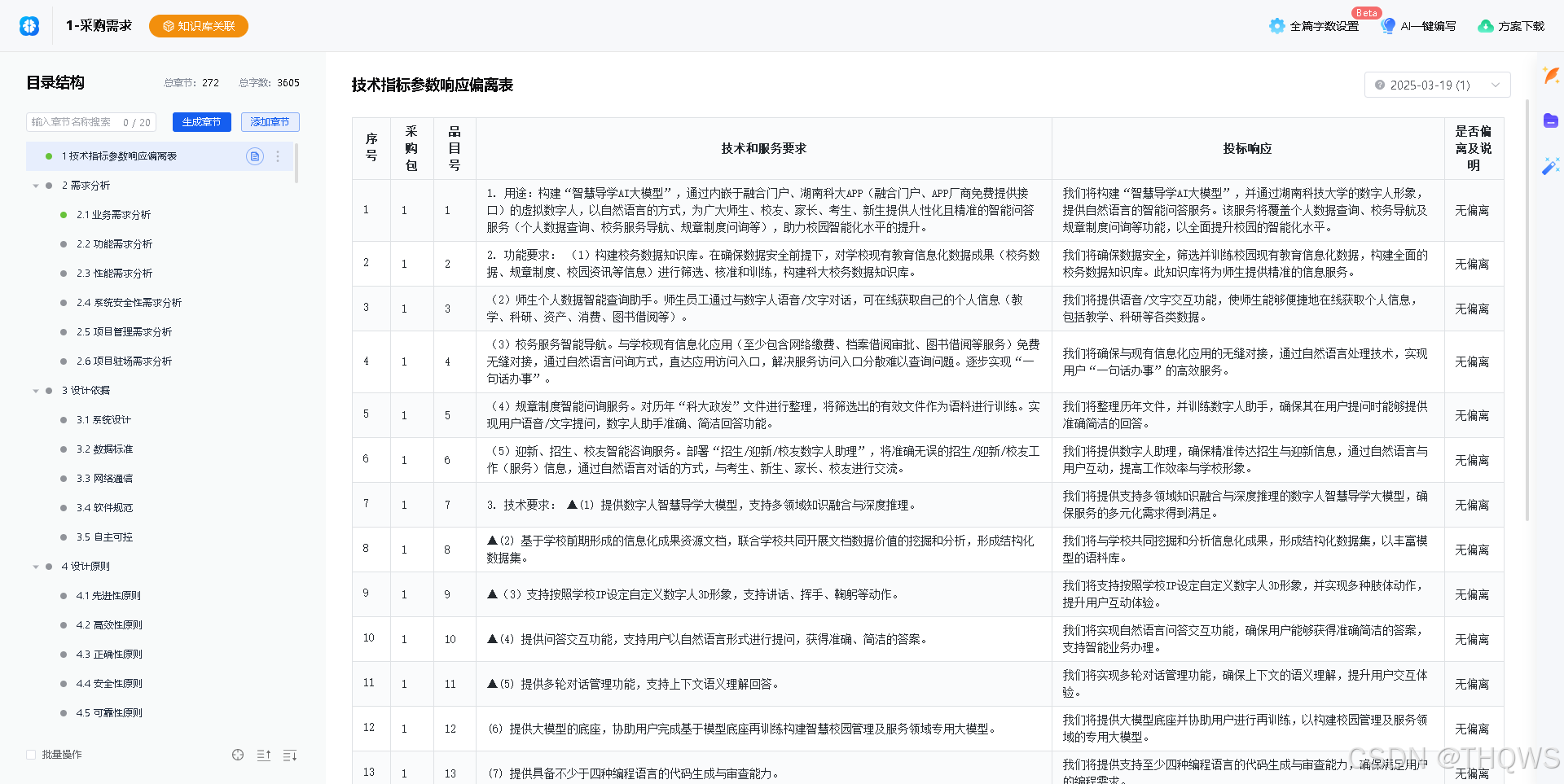
Task: Select 4.2 高效性原则 in the tree
Action: pyautogui.click(x=109, y=625)
